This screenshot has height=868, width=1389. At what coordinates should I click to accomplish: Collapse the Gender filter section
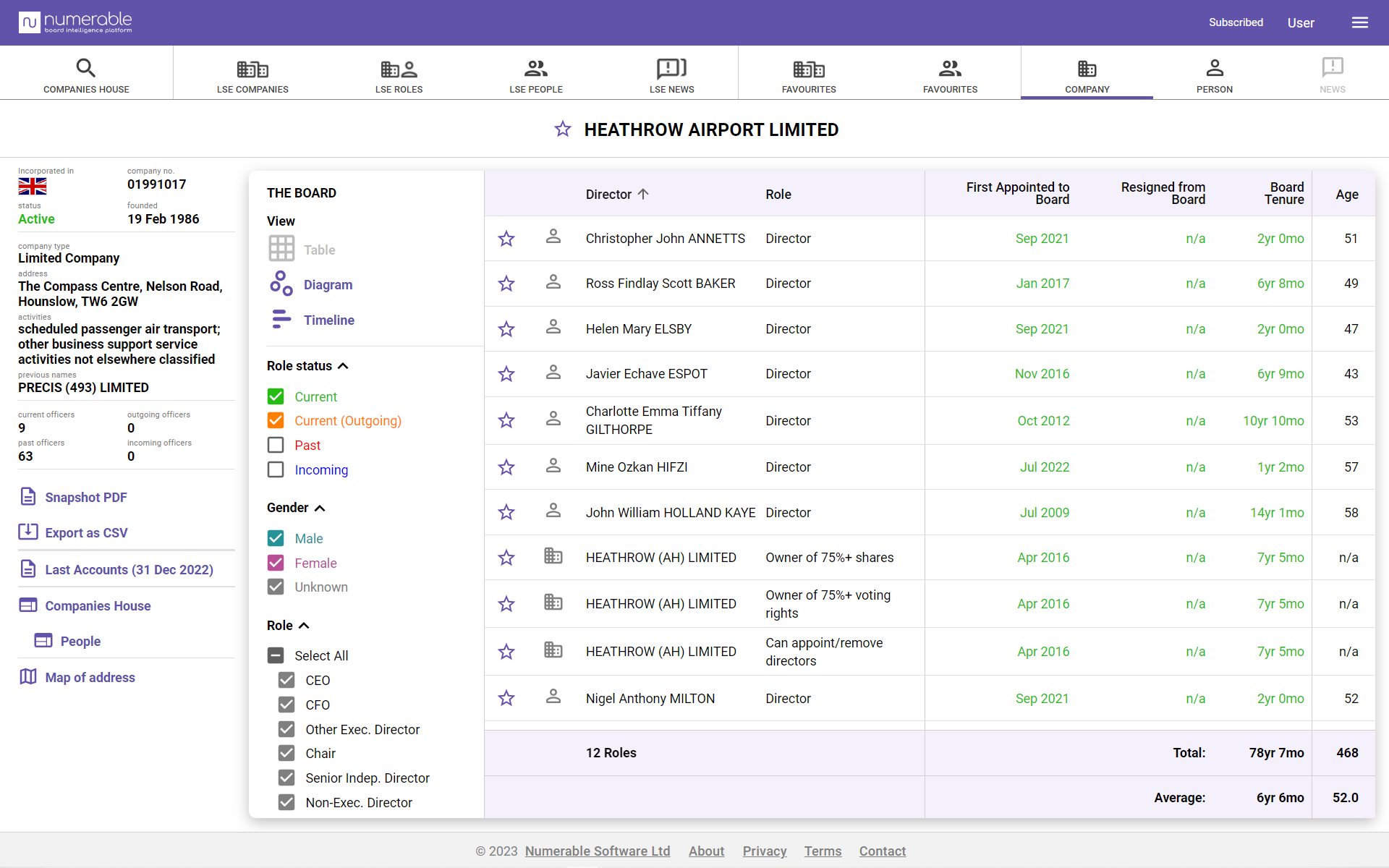[x=320, y=508]
